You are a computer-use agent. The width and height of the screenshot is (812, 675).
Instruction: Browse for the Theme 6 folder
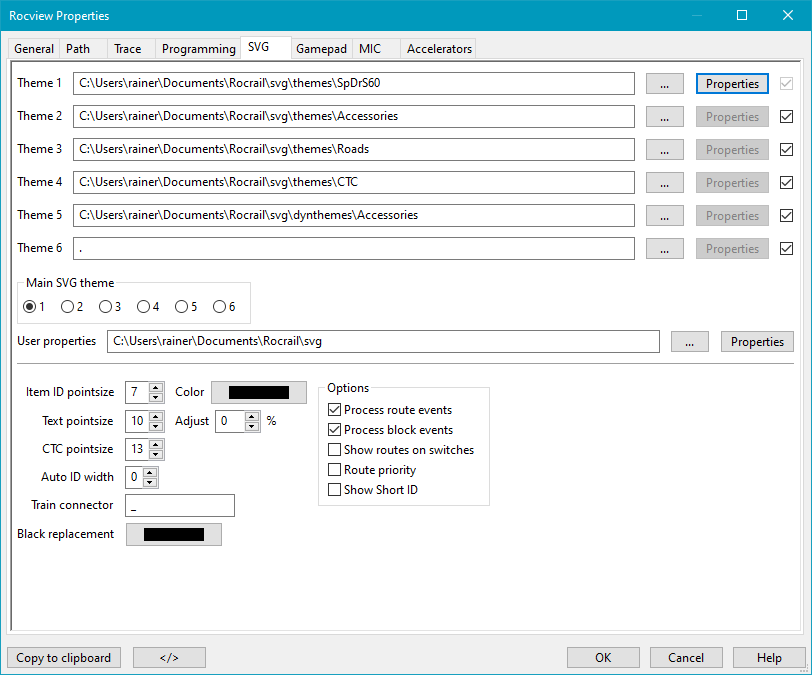pos(664,249)
